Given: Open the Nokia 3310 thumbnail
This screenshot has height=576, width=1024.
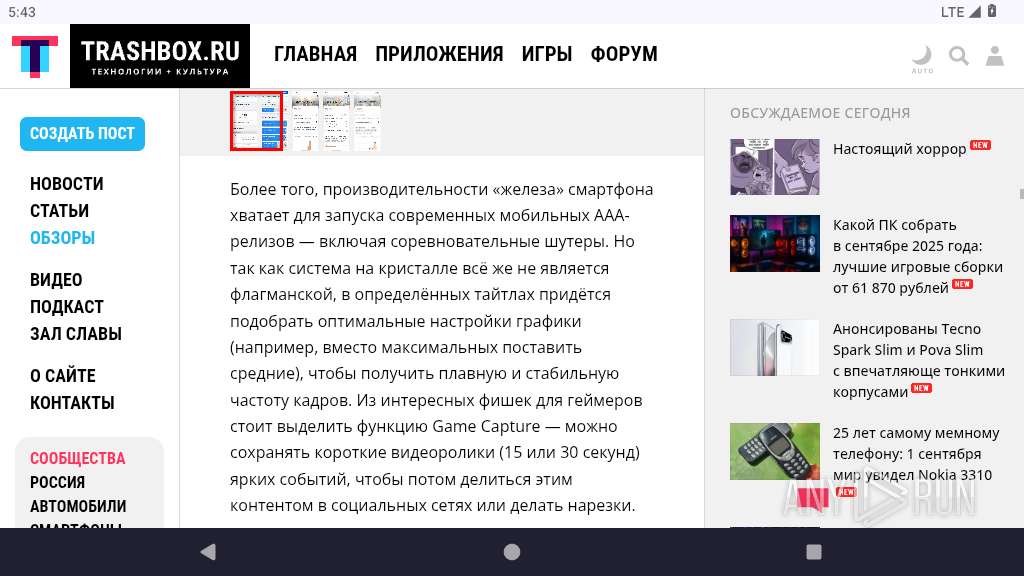Looking at the screenshot, I should tap(775, 451).
